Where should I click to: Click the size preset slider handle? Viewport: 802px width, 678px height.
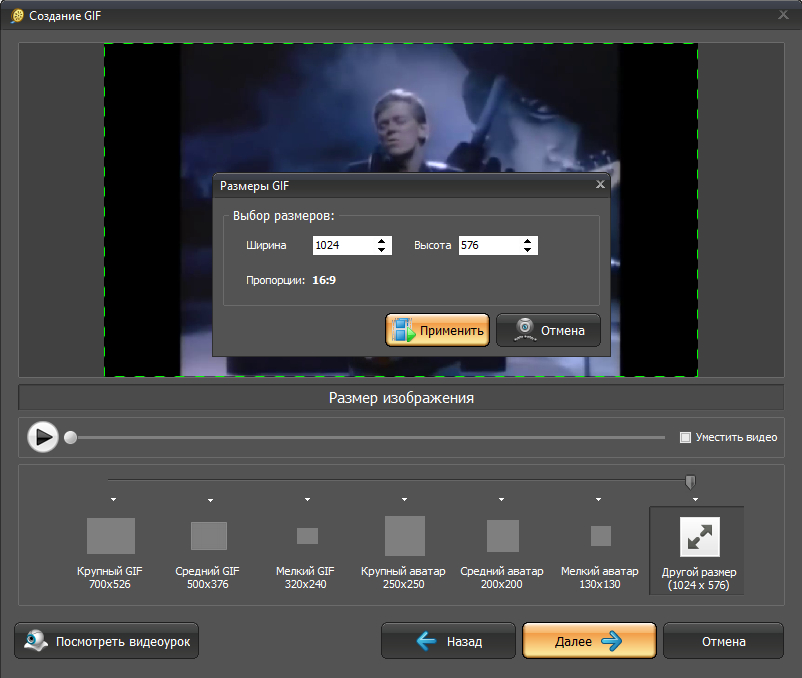click(x=690, y=482)
